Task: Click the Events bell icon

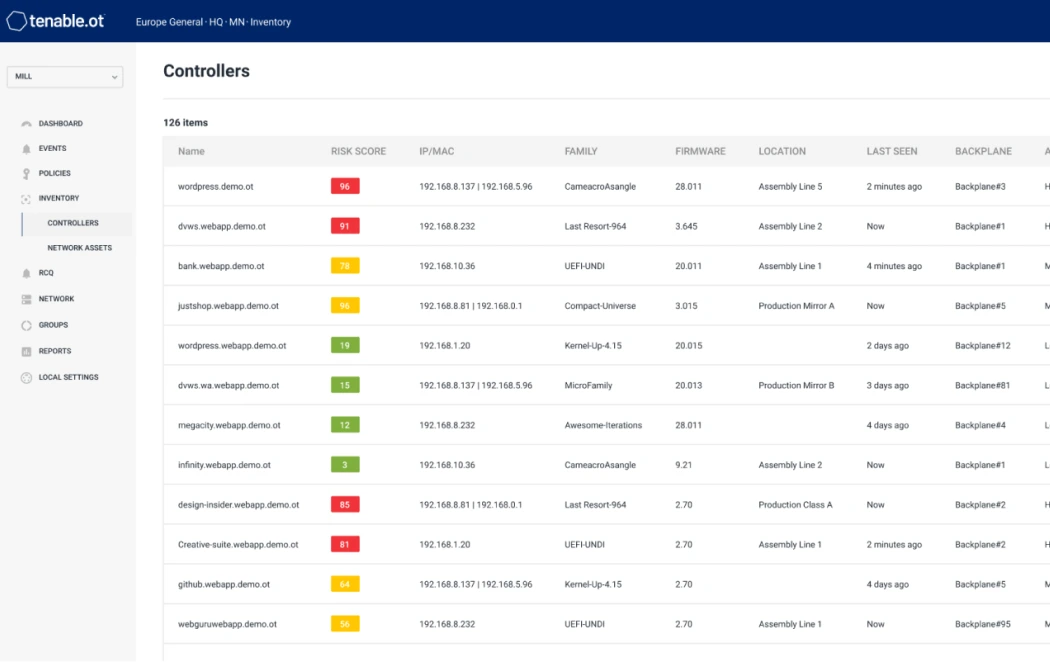Action: point(26,149)
